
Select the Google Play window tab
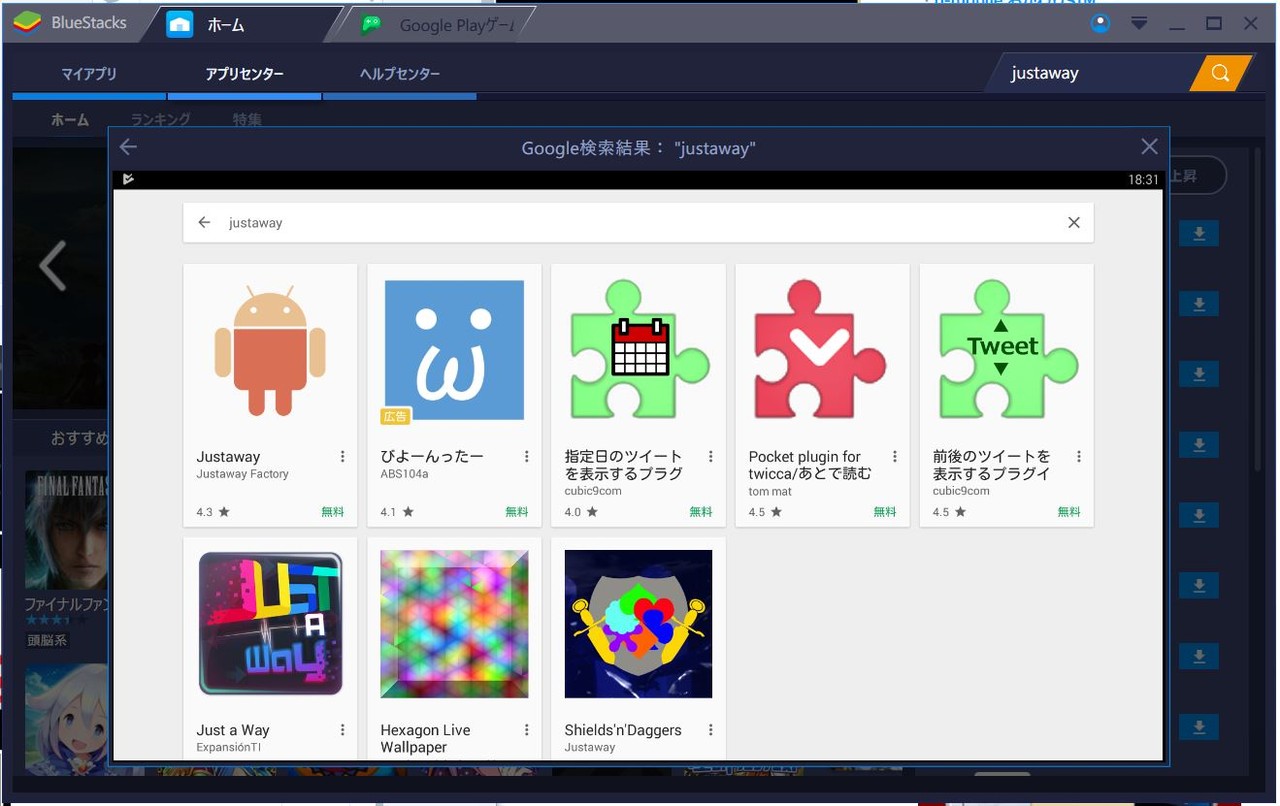point(442,25)
